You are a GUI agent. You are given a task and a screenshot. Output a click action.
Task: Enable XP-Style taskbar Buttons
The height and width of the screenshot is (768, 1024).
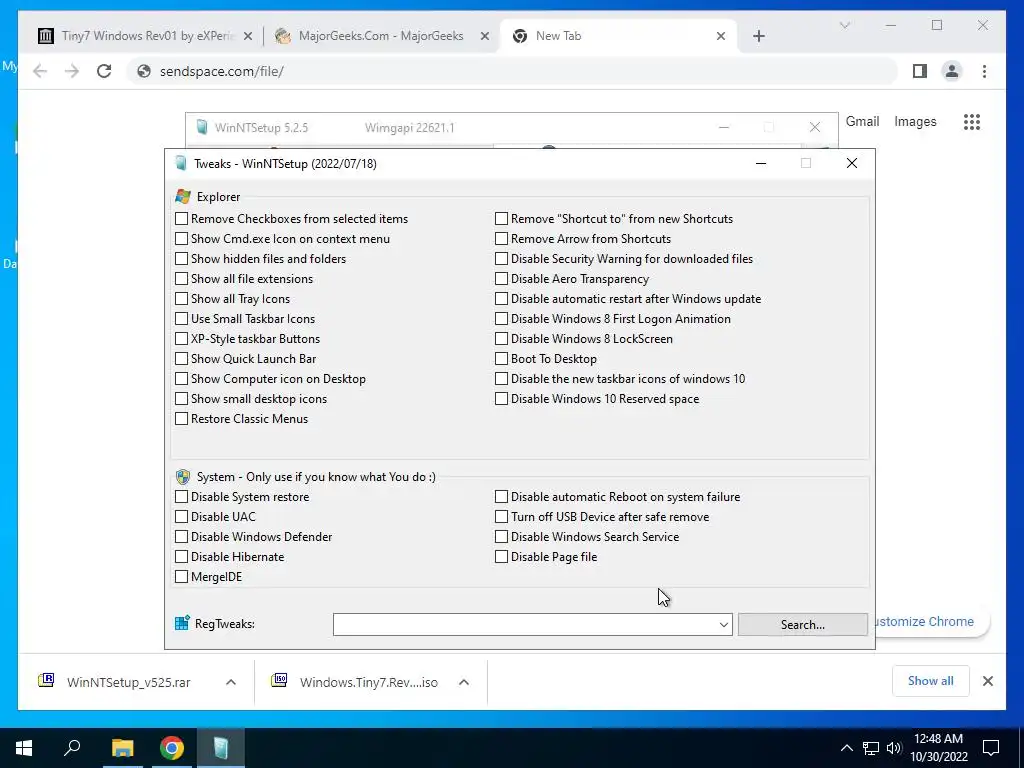point(182,339)
